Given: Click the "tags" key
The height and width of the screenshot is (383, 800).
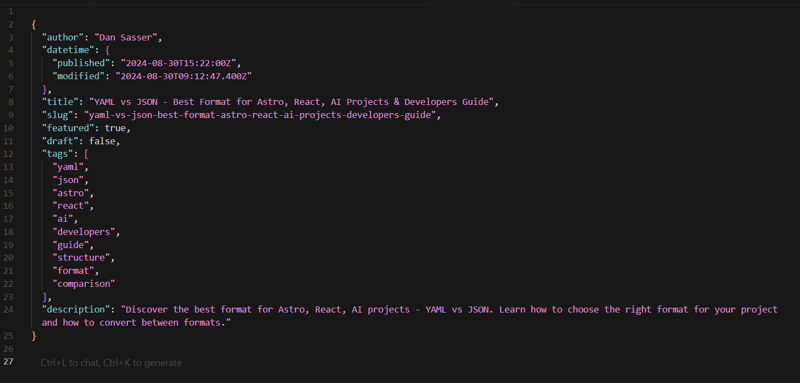Looking at the screenshot, I should [x=58, y=154].
